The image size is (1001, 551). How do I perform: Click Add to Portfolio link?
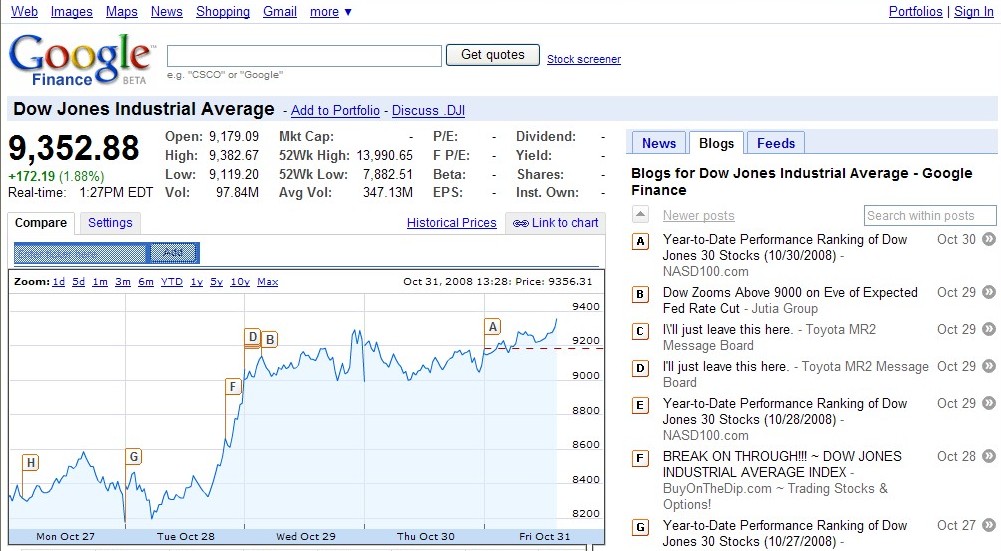tap(335, 110)
